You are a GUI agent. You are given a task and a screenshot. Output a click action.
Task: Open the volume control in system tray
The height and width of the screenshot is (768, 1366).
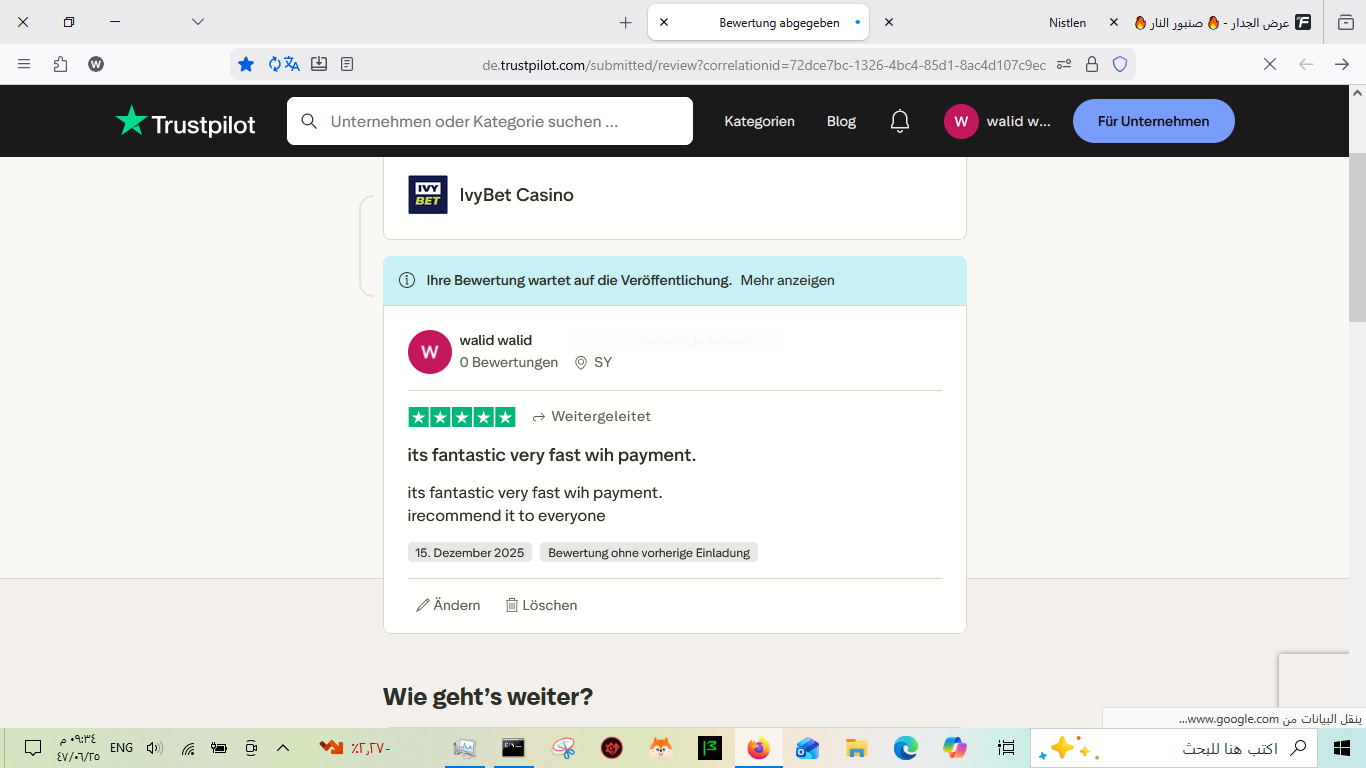click(x=154, y=748)
